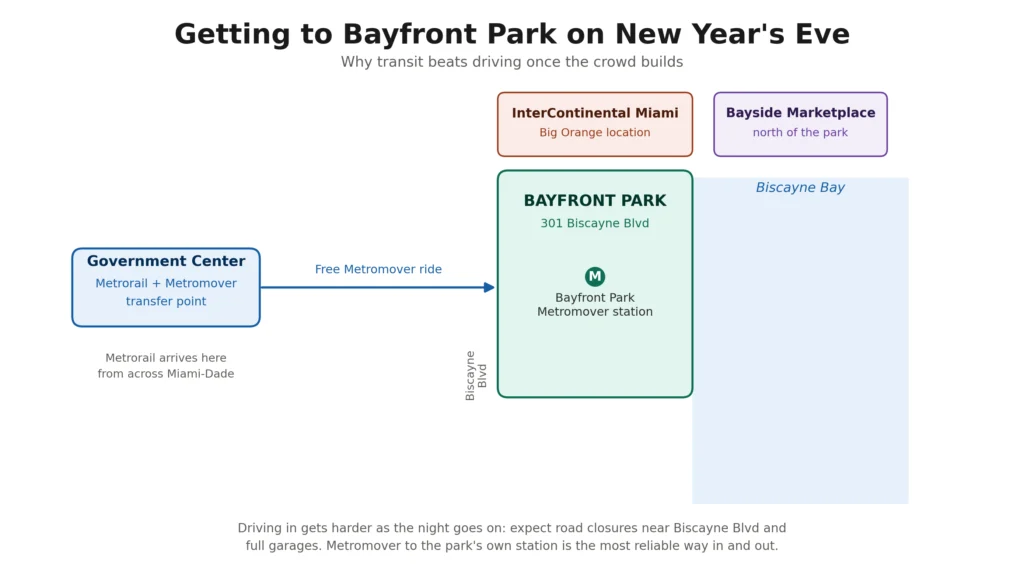Click 'north of the park' subtitle

pos(800,133)
